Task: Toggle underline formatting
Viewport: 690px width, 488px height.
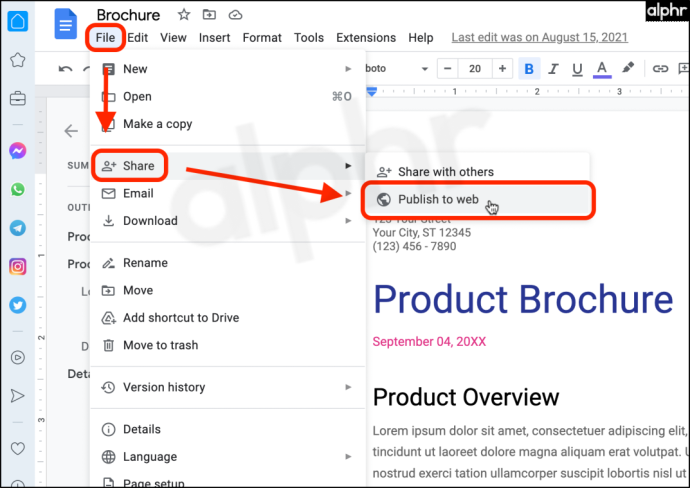Action: coord(577,69)
